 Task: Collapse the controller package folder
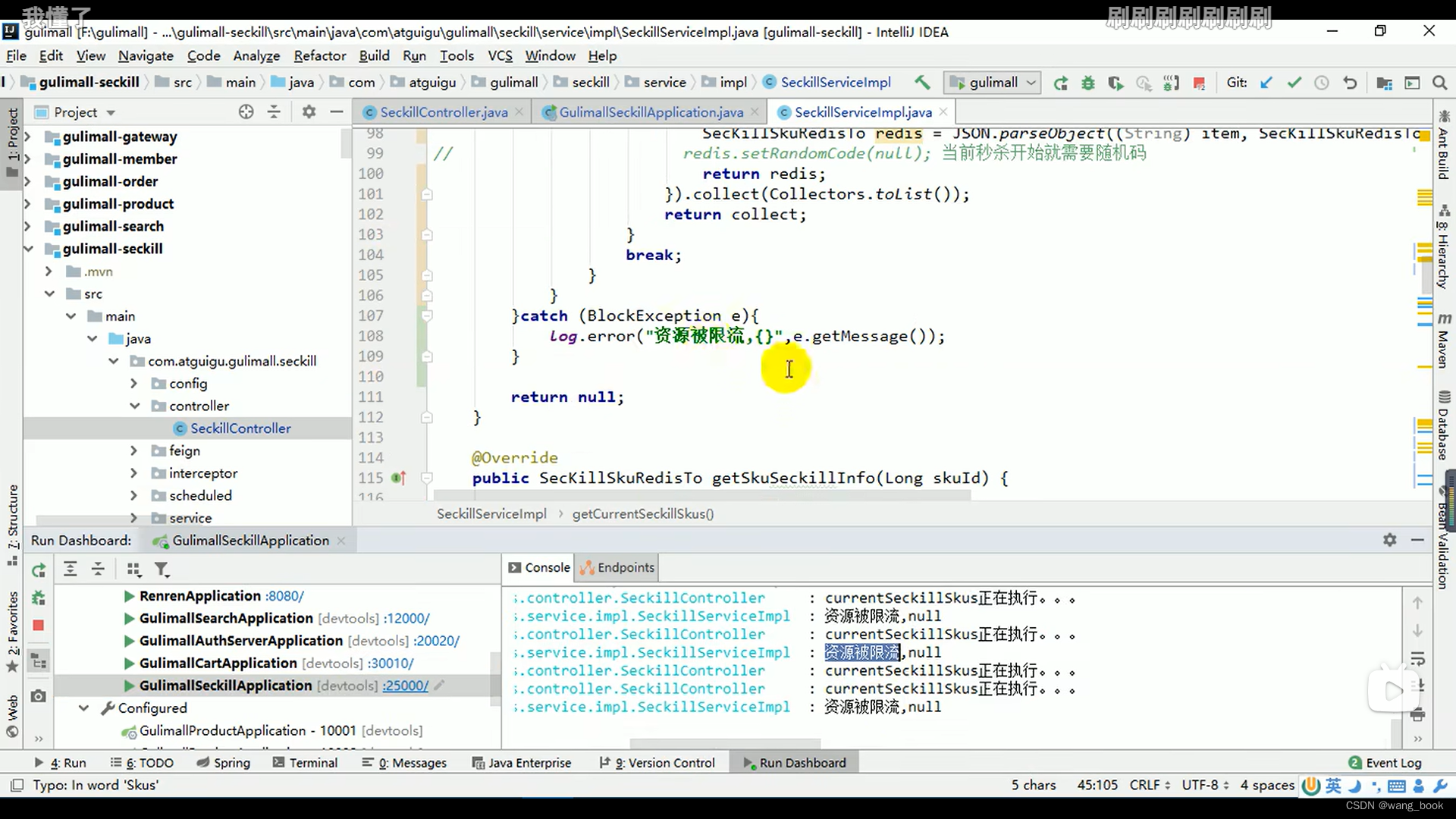(x=135, y=406)
